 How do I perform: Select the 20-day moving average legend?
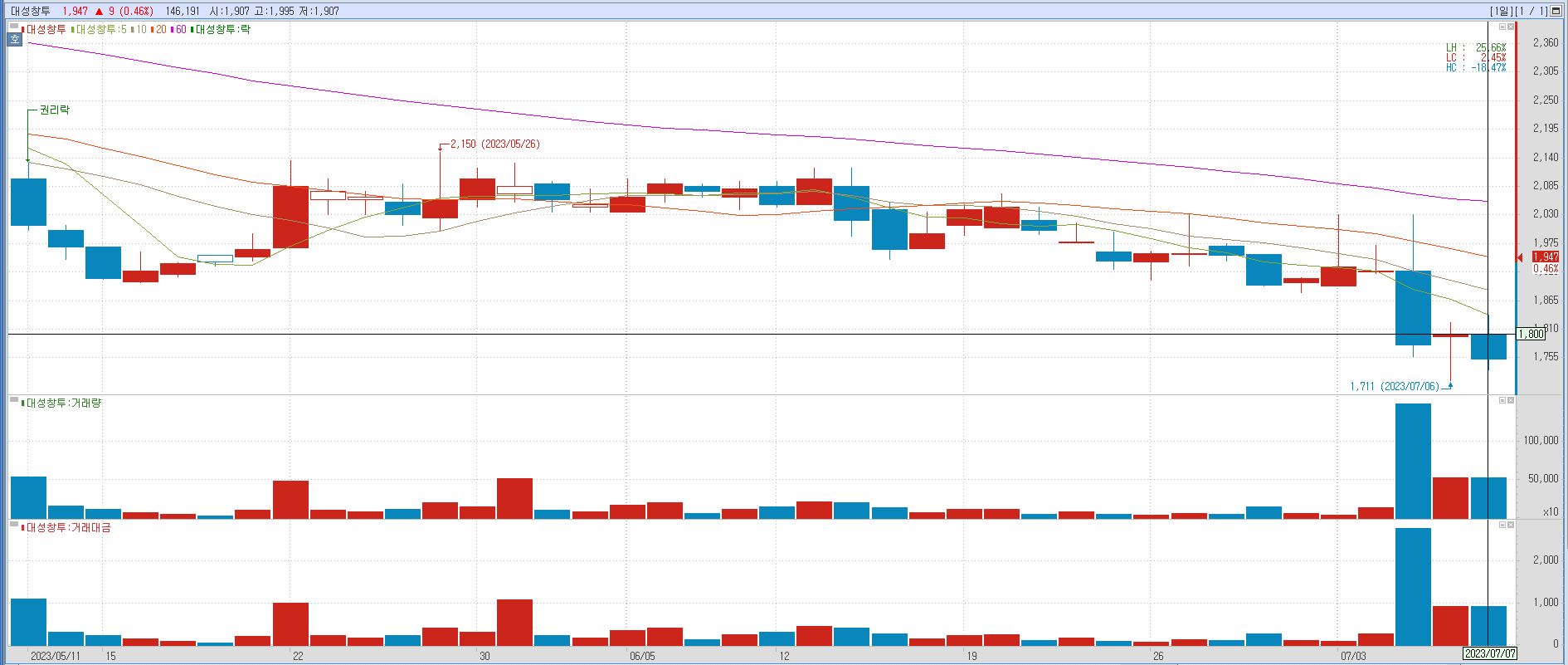point(160,29)
